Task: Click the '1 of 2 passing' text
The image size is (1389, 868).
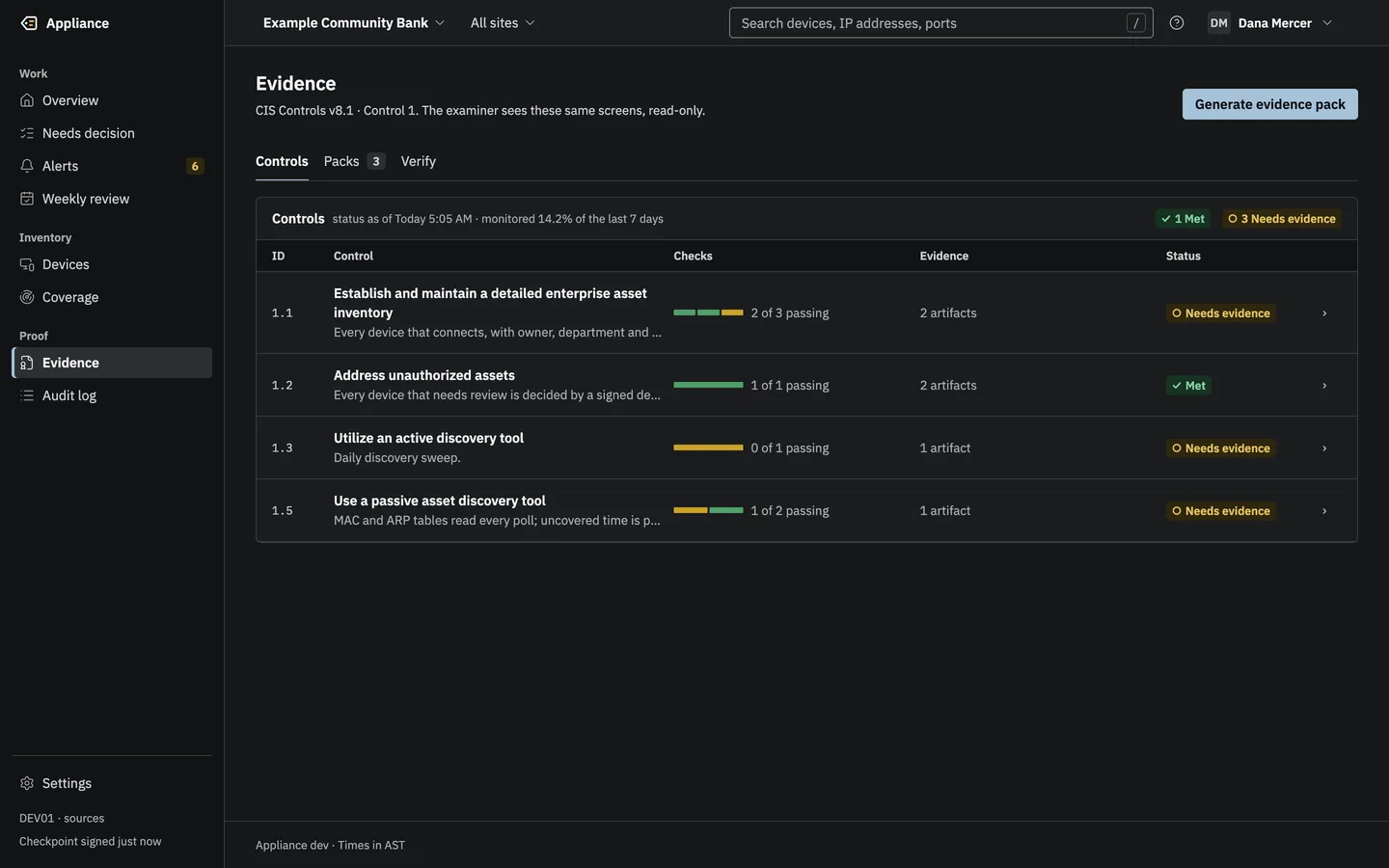Action: 790,511
